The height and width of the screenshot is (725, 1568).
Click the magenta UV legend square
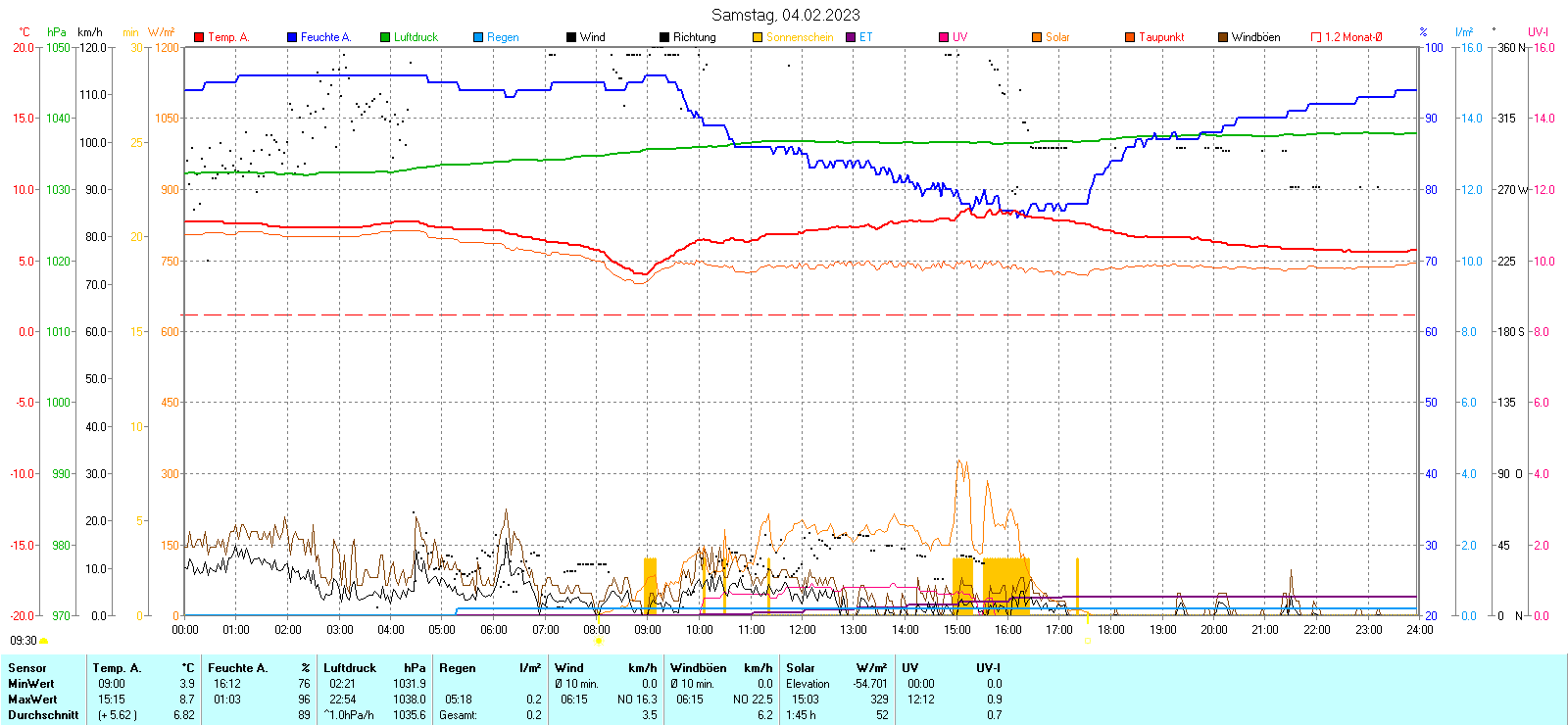tap(944, 37)
